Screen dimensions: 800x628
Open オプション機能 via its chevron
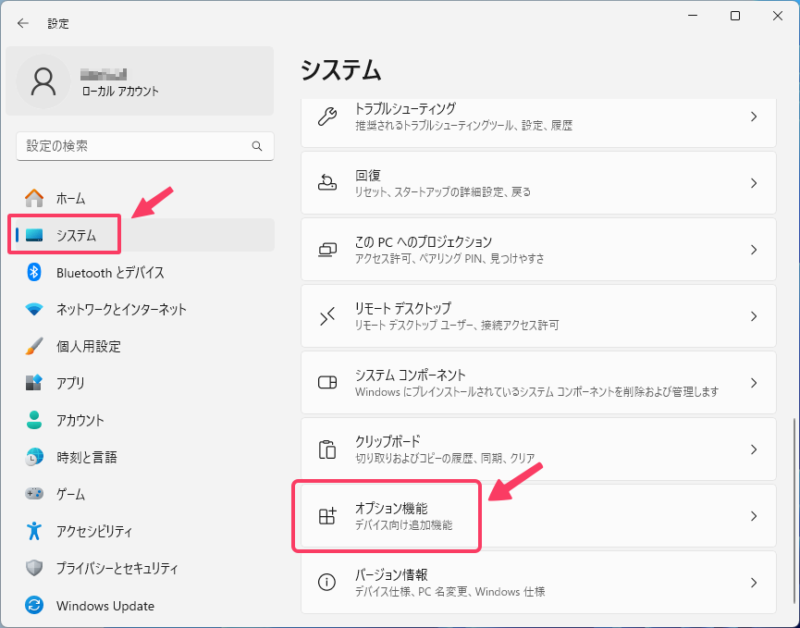(754, 516)
